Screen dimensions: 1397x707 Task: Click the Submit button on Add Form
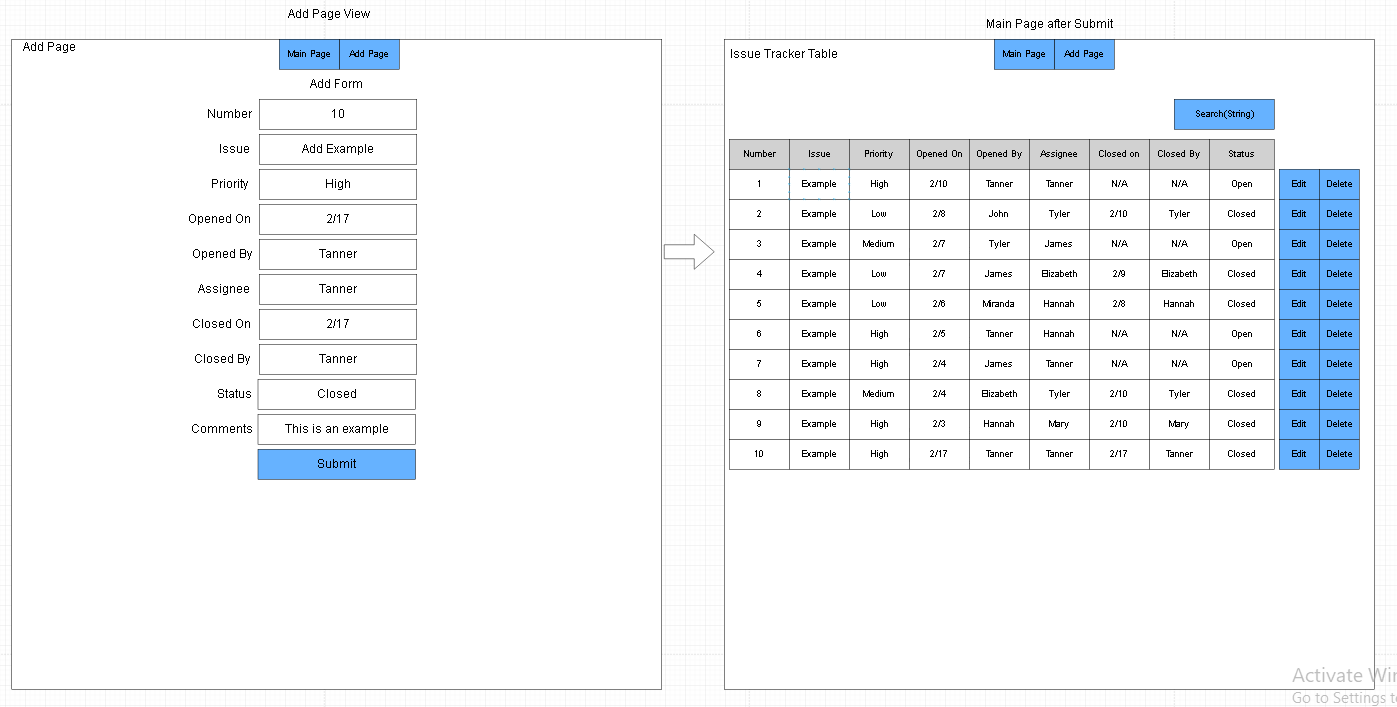click(x=337, y=464)
